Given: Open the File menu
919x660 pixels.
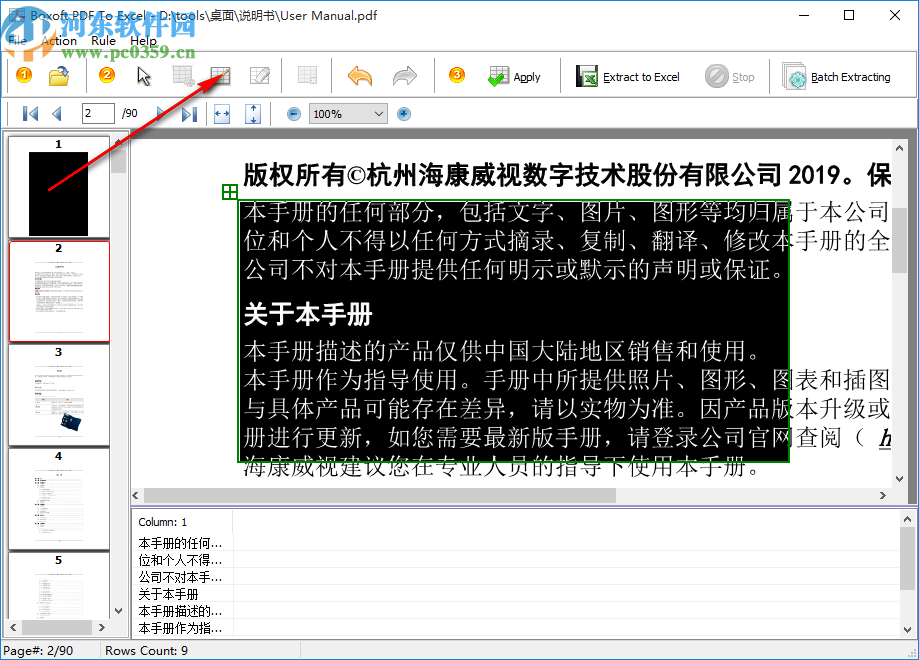Looking at the screenshot, I should tap(16, 41).
